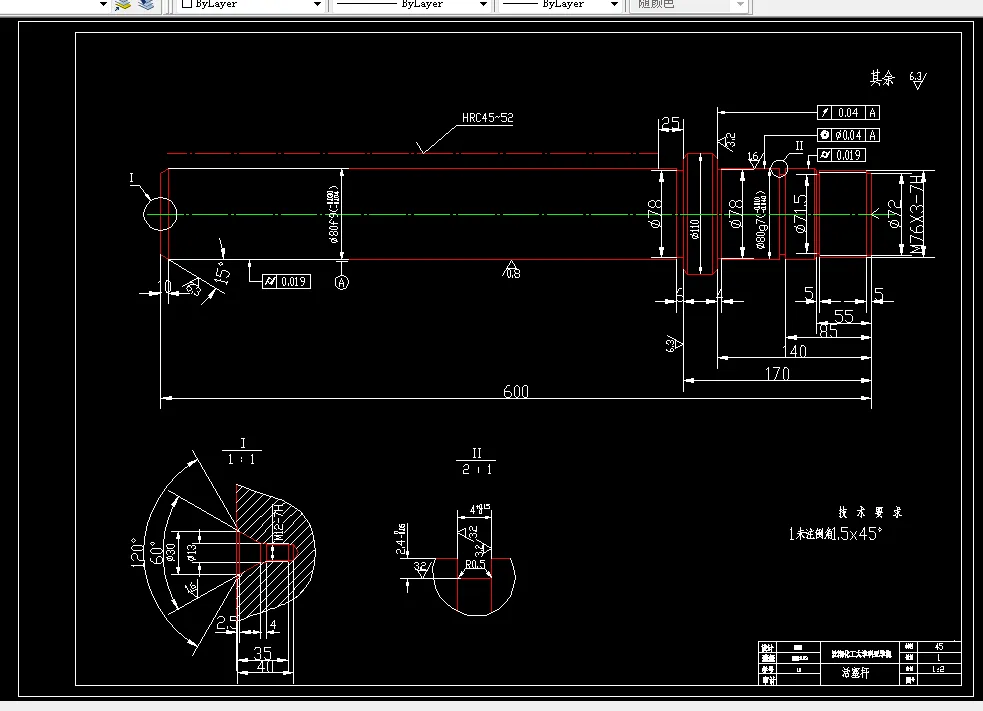Screen dimensions: 983x711
Task: Select detail circle I on shaft end
Action: coord(160,214)
